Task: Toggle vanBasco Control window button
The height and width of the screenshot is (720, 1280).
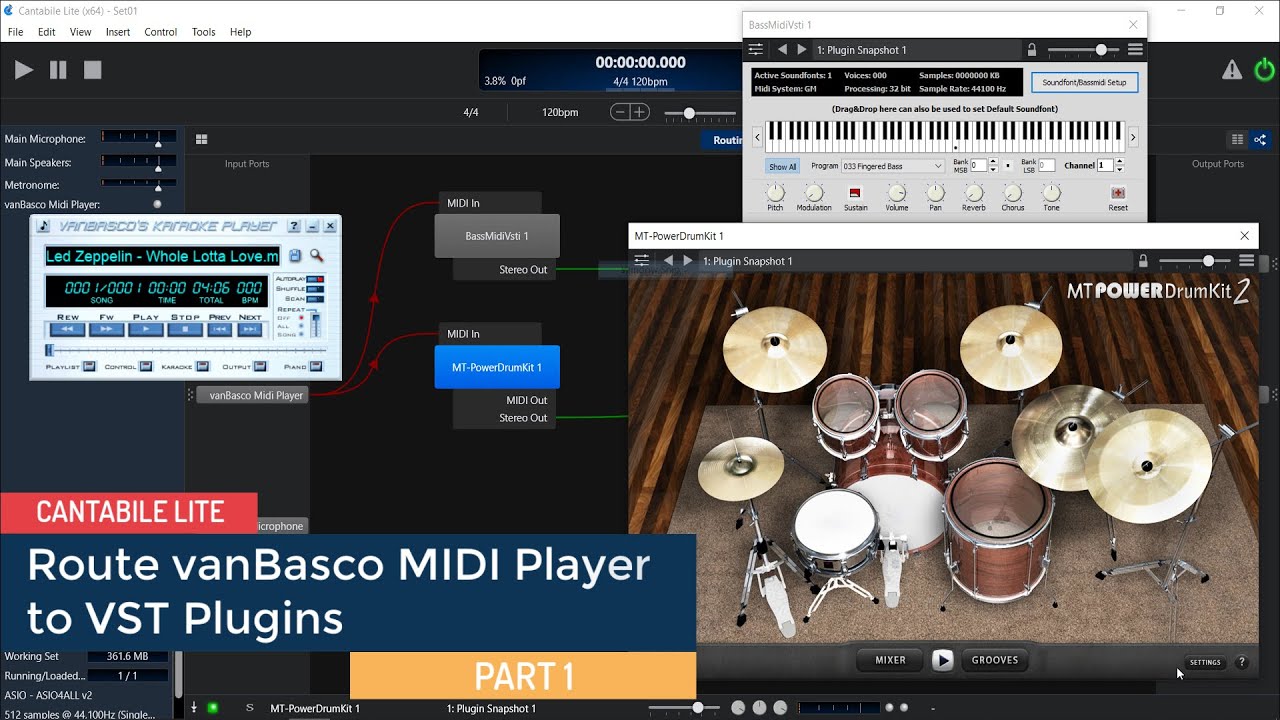Action: click(146, 367)
